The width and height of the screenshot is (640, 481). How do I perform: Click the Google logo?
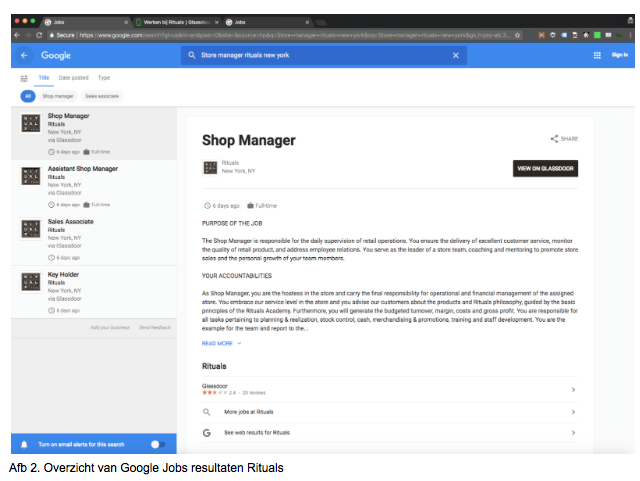(x=56, y=56)
